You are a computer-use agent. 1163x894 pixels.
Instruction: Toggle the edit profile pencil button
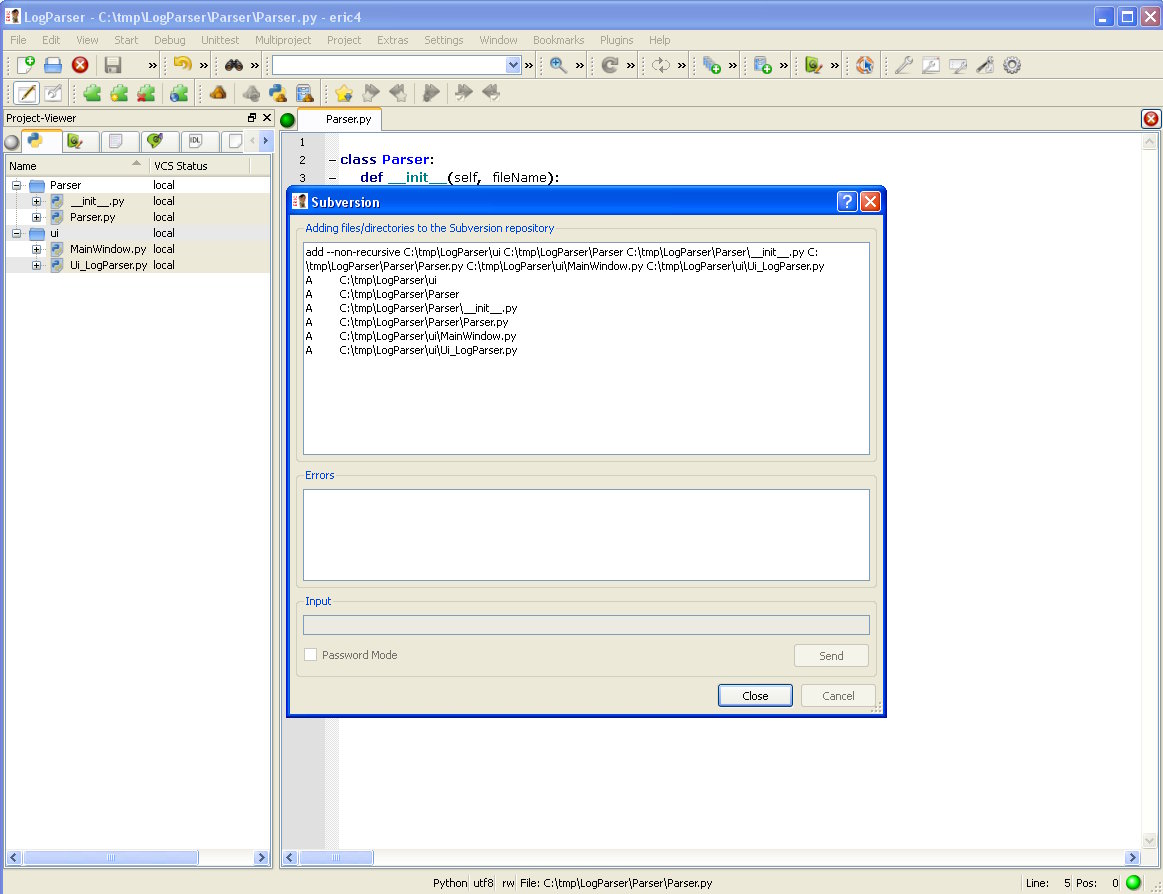pos(26,93)
